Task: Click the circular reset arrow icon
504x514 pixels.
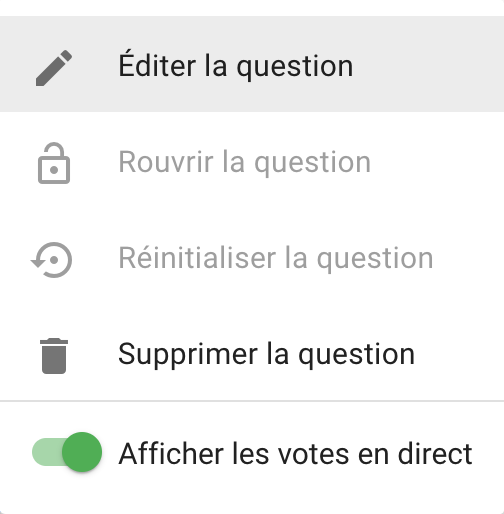Action: (52, 260)
